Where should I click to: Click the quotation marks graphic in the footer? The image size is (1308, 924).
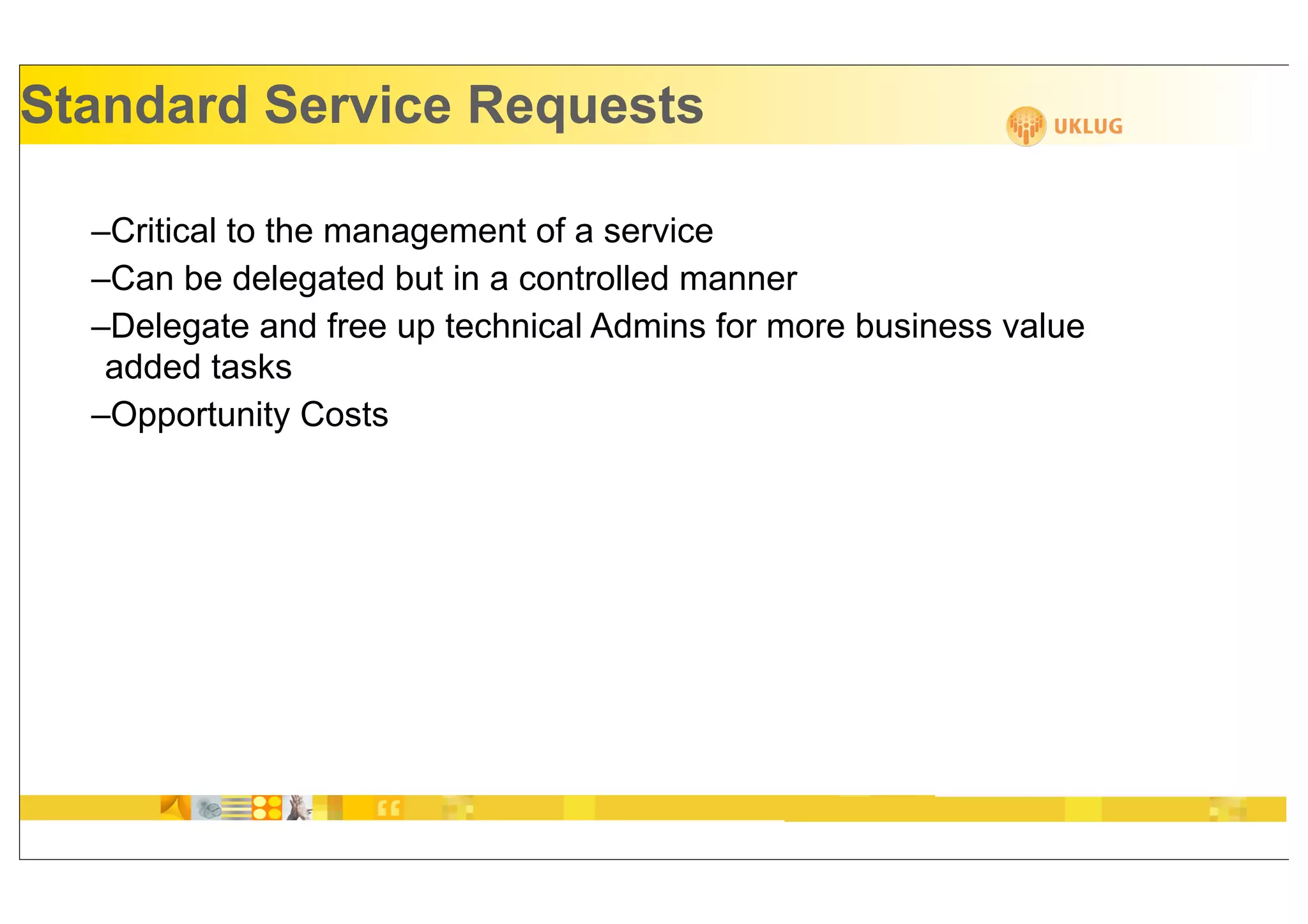(x=388, y=808)
